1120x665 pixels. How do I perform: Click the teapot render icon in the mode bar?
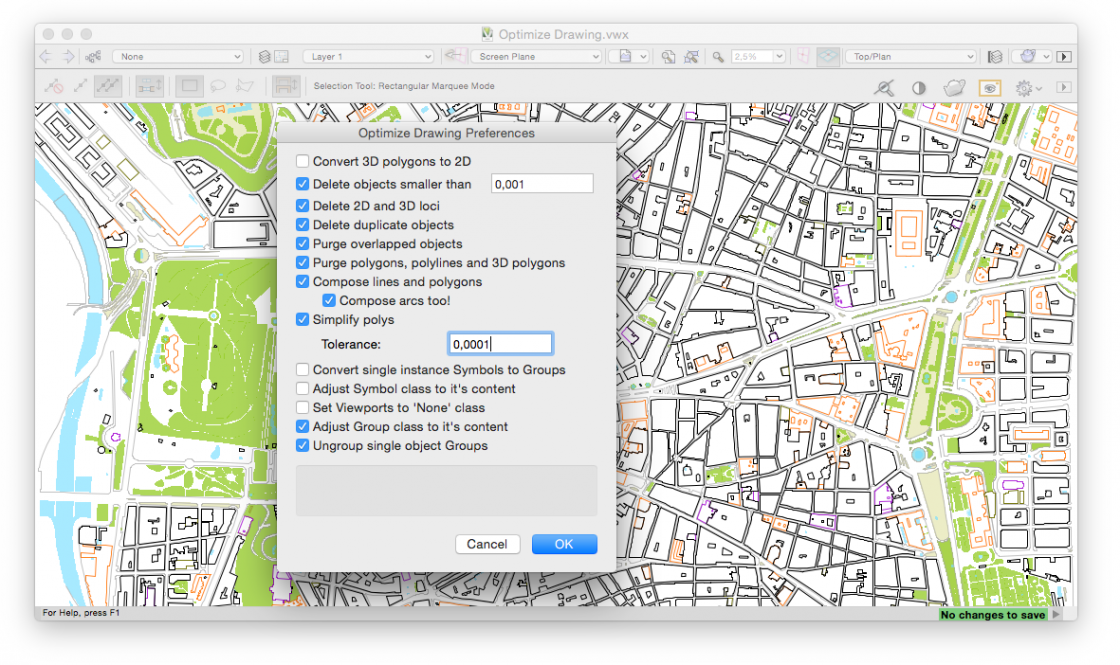pyautogui.click(x=953, y=88)
